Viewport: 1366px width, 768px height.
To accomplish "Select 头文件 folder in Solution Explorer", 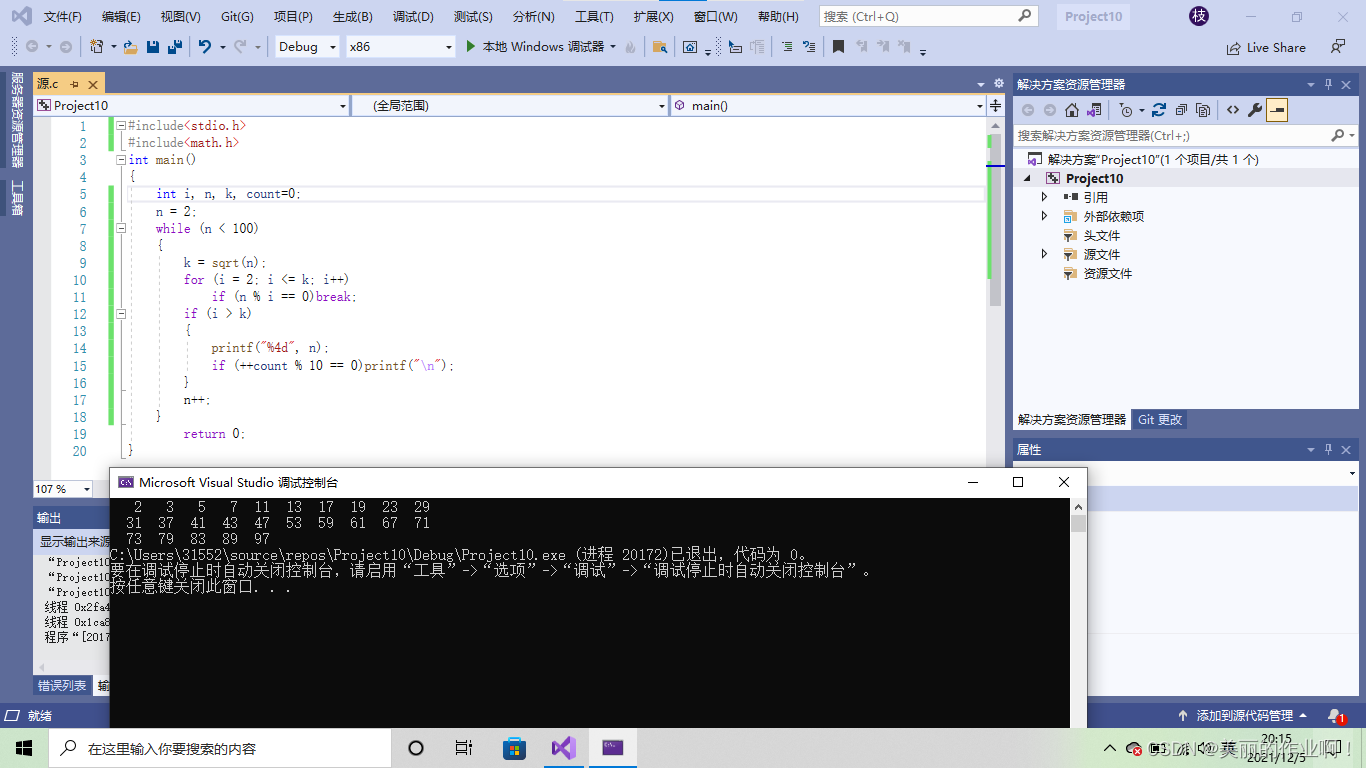I will tap(1101, 235).
